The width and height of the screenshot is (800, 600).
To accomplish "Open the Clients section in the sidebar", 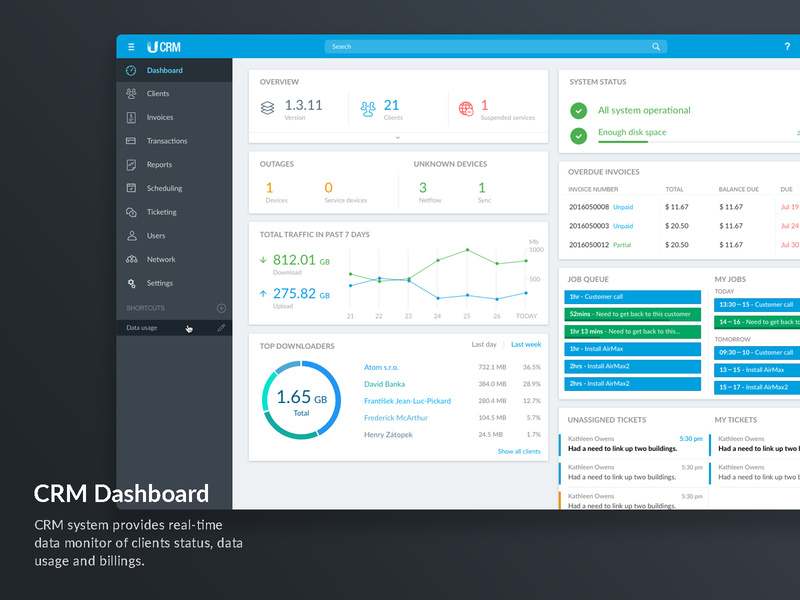I will pyautogui.click(x=130, y=93).
